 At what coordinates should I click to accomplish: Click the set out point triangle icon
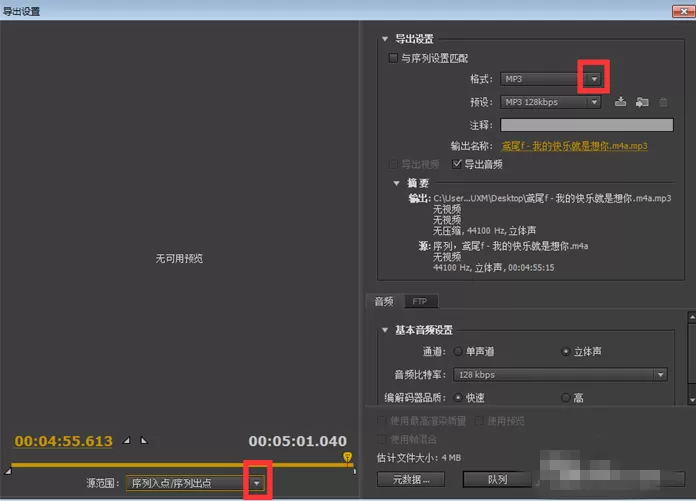pyautogui.click(x=144, y=441)
